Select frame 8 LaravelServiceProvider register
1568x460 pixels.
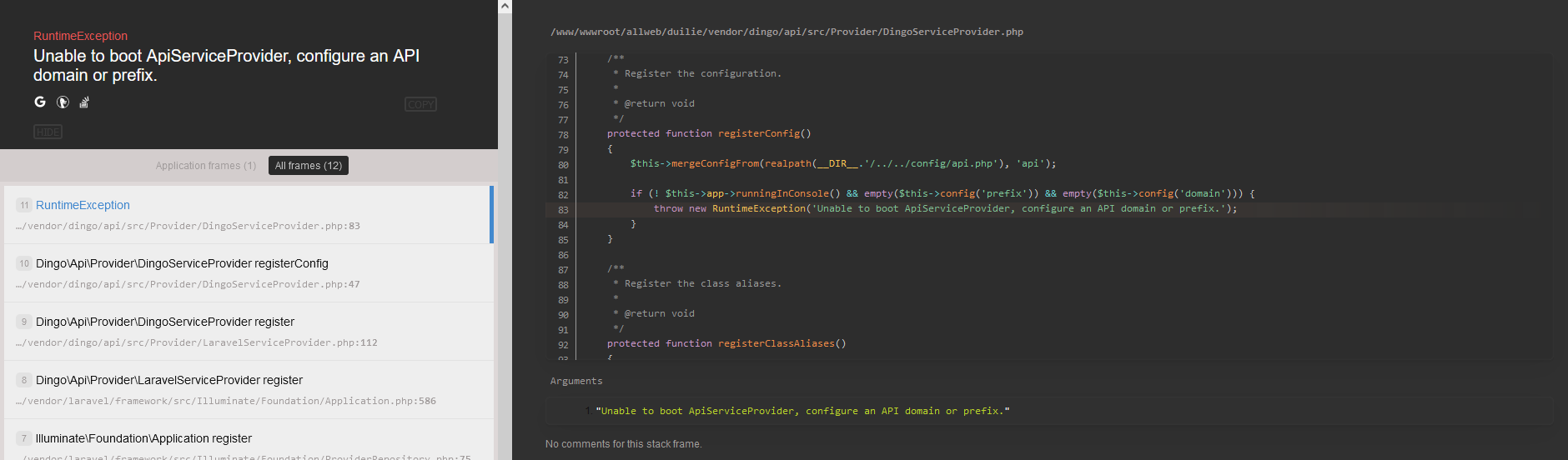[x=249, y=390]
